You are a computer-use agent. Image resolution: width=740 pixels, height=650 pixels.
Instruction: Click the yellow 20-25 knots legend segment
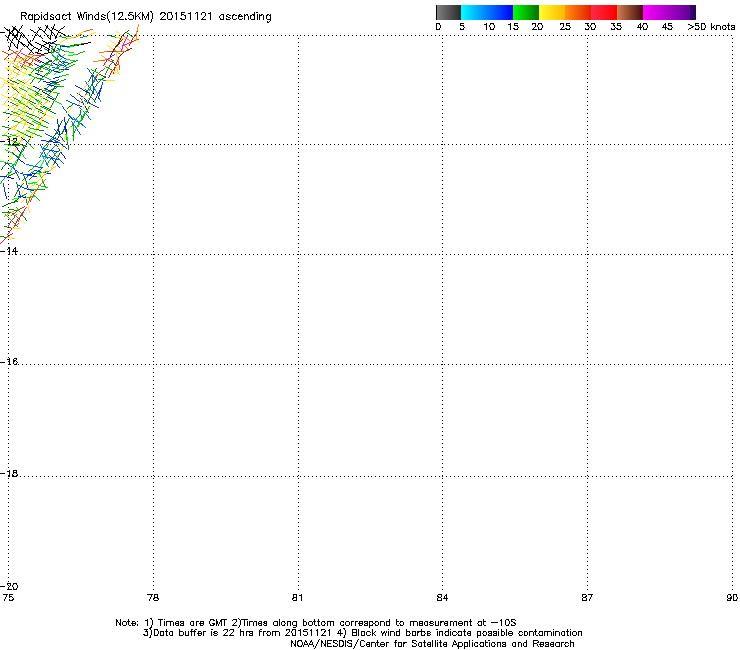(552, 12)
